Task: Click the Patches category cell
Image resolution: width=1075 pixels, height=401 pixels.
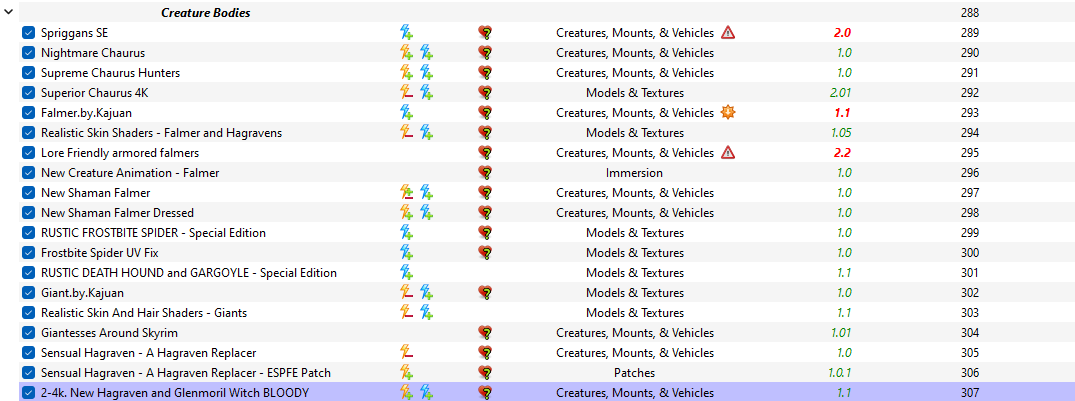Action: point(634,373)
